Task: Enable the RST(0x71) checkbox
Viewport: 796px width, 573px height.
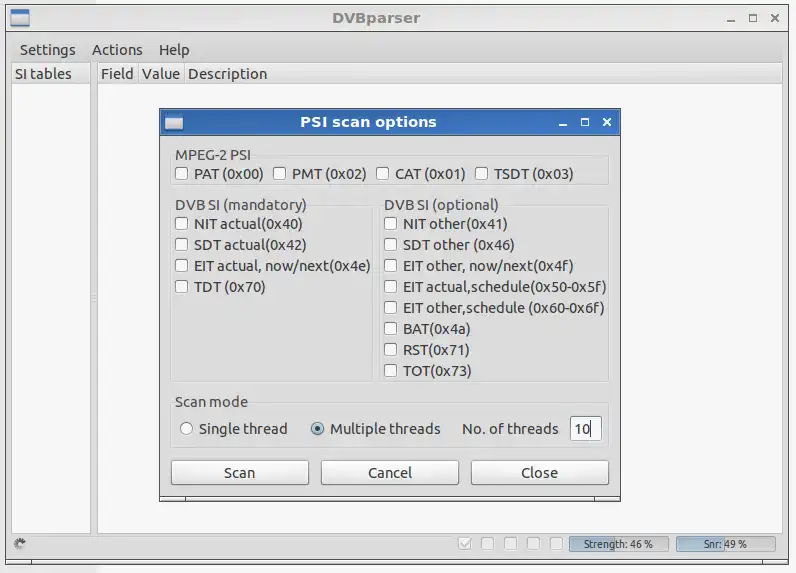Action: 390,350
